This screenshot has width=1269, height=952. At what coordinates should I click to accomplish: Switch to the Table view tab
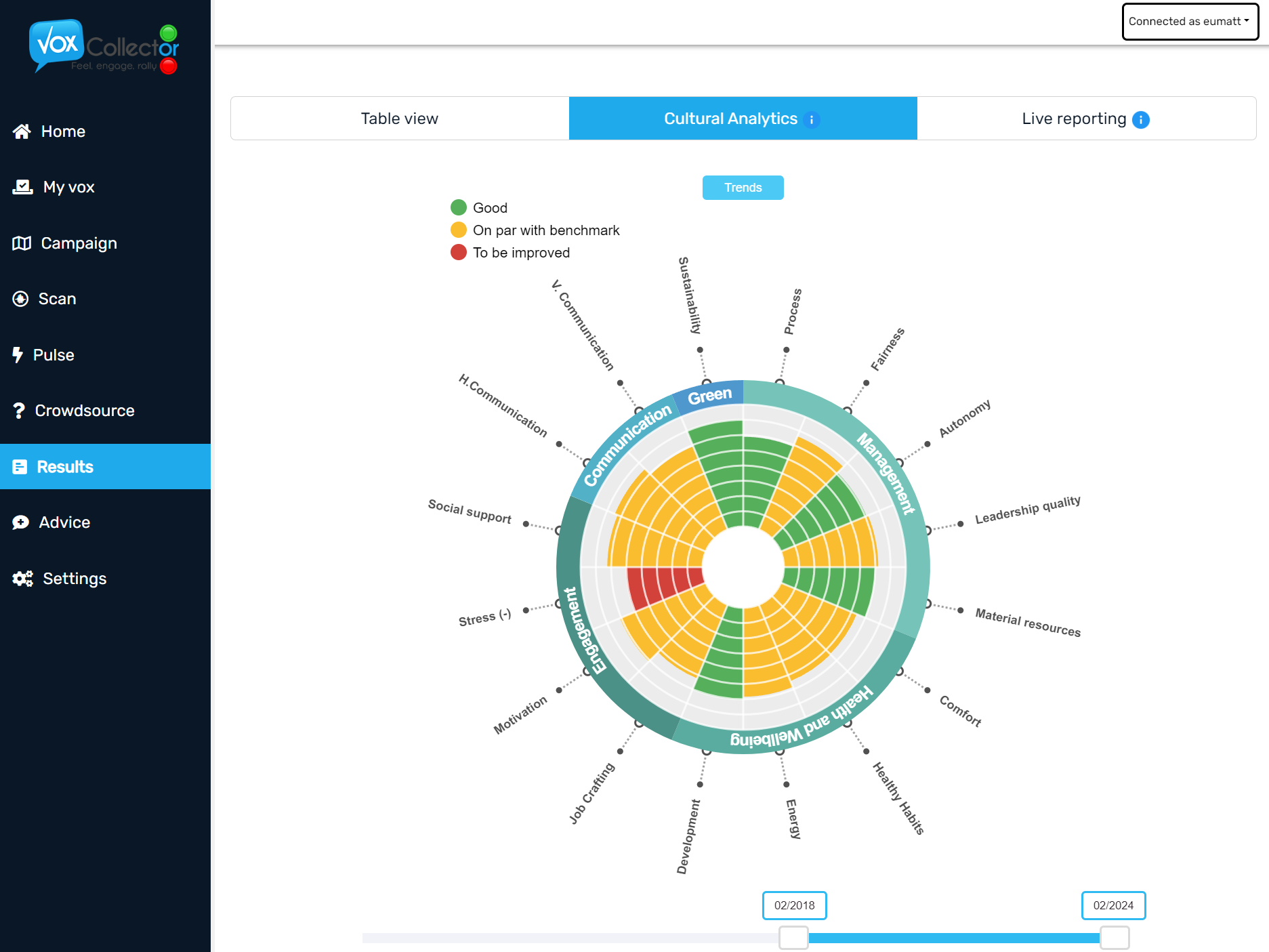pos(400,119)
